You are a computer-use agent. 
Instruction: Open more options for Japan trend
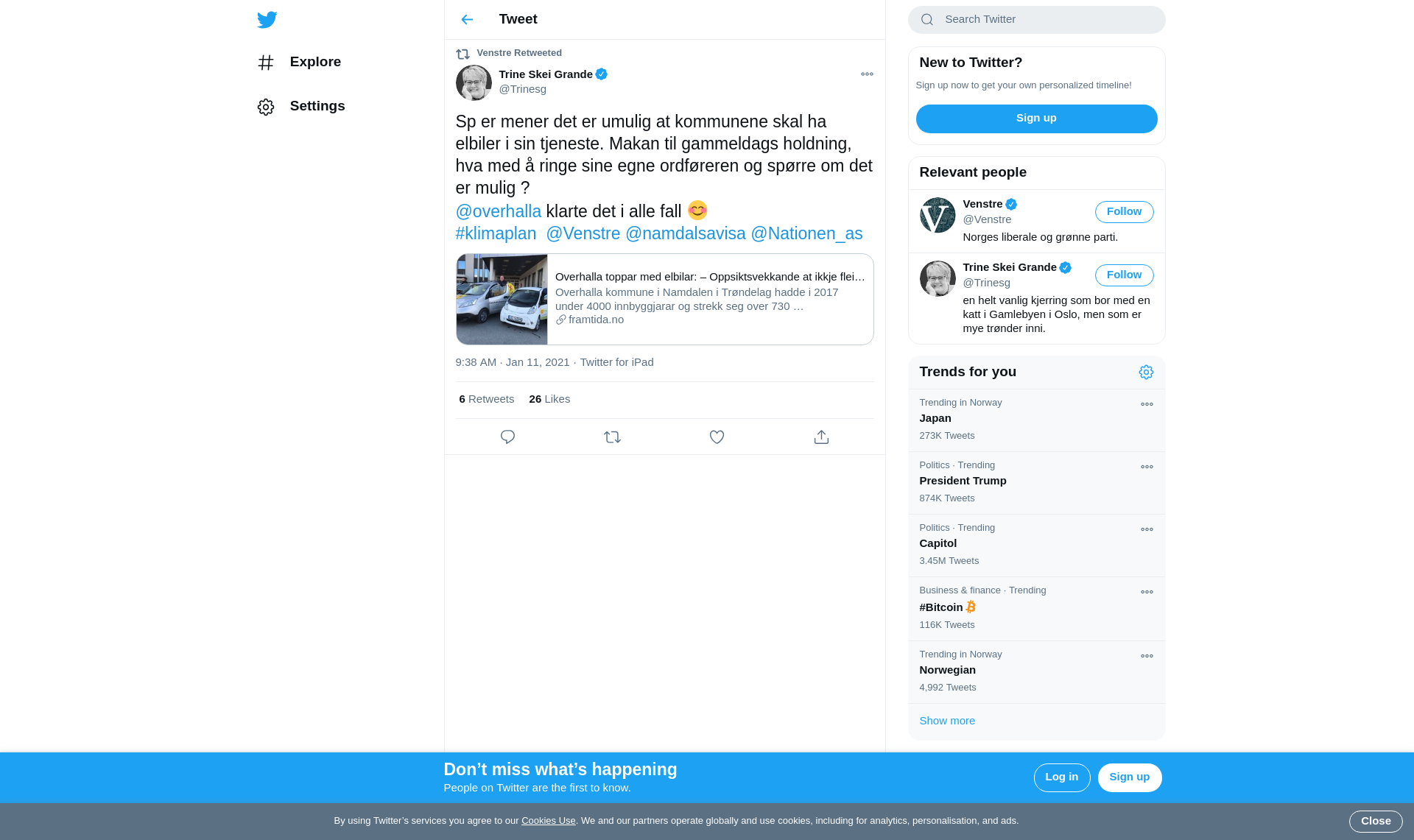(x=1147, y=404)
